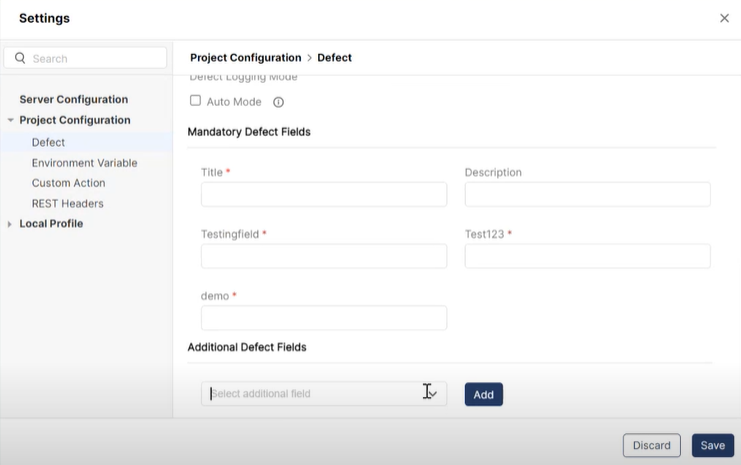Image resolution: width=741 pixels, height=465 pixels.
Task: Discard the settings changes
Action: point(651,445)
